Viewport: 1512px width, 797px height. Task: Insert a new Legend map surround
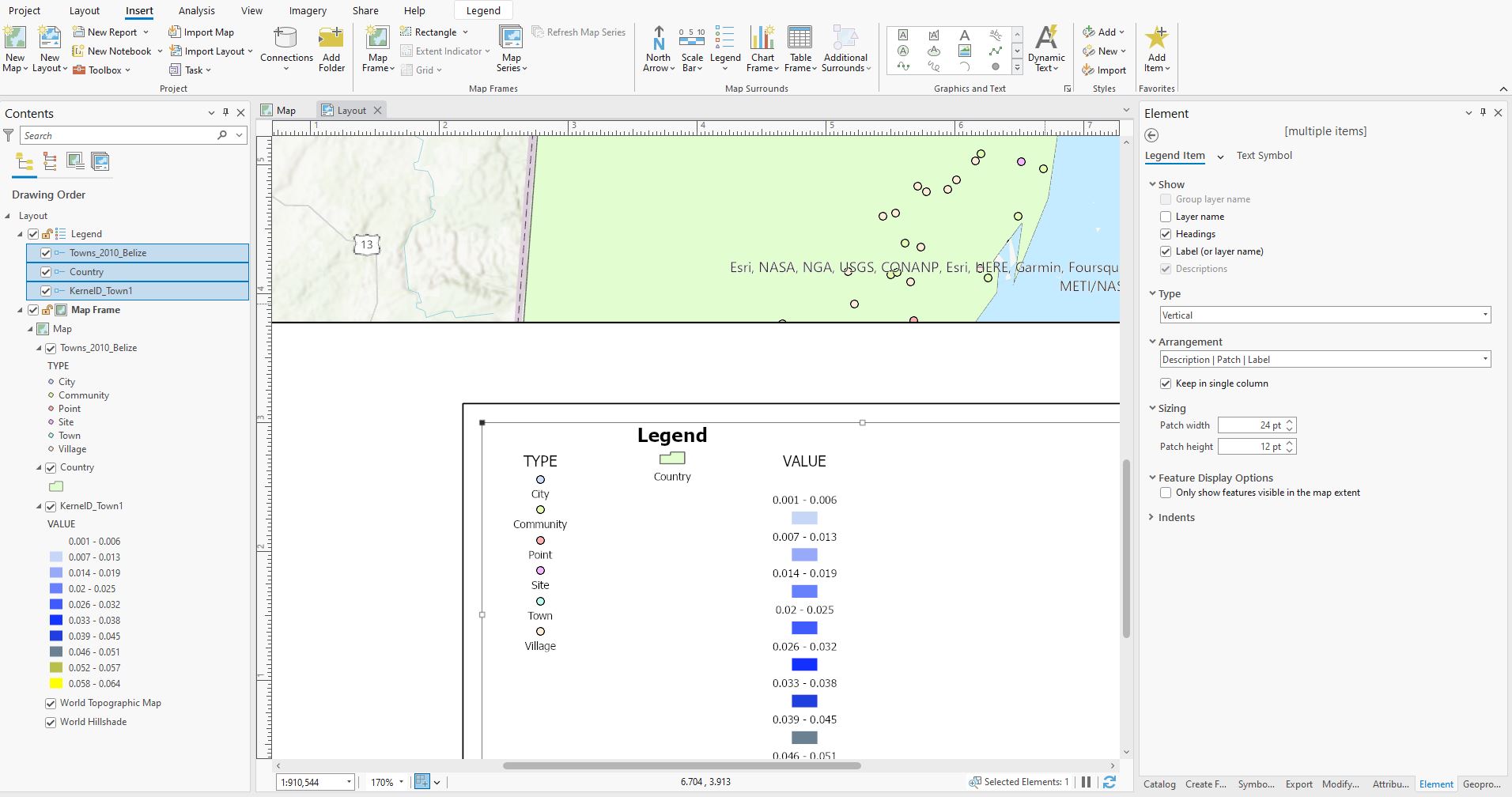(x=724, y=47)
